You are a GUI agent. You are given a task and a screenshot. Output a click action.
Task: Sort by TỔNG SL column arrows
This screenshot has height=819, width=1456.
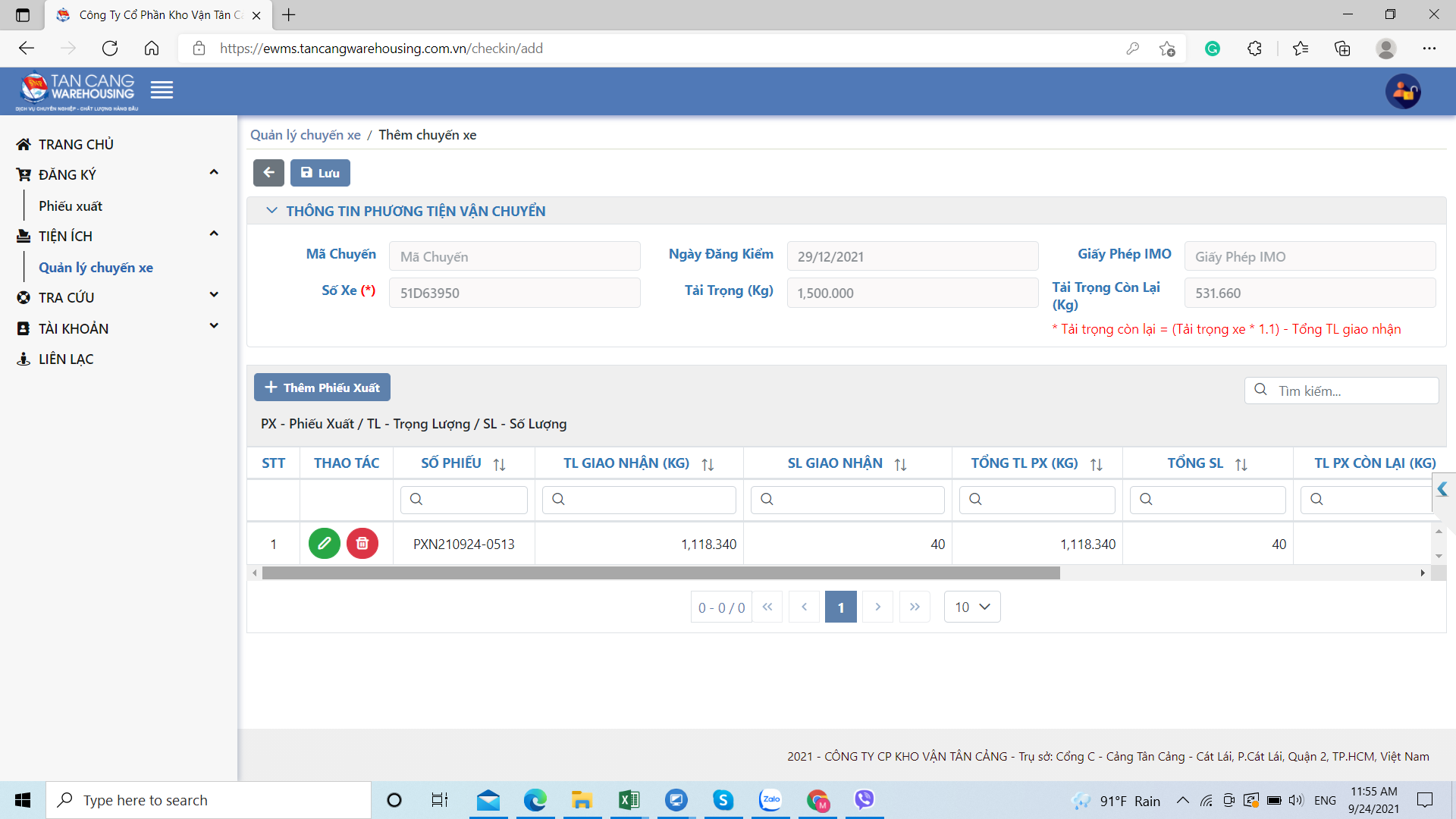1241,464
